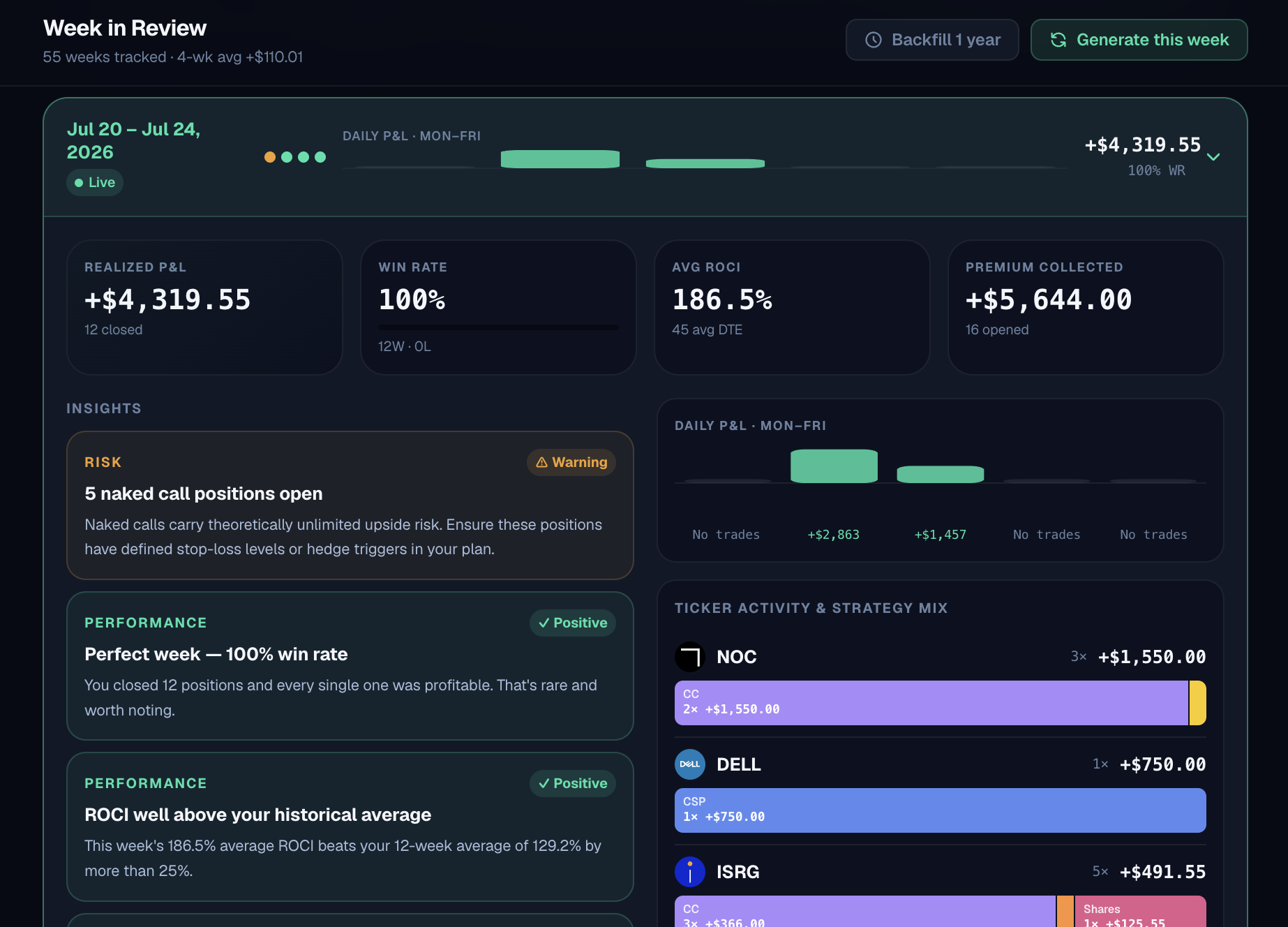1288x927 pixels.
Task: Click the DELL ticker logo
Action: coord(690,764)
